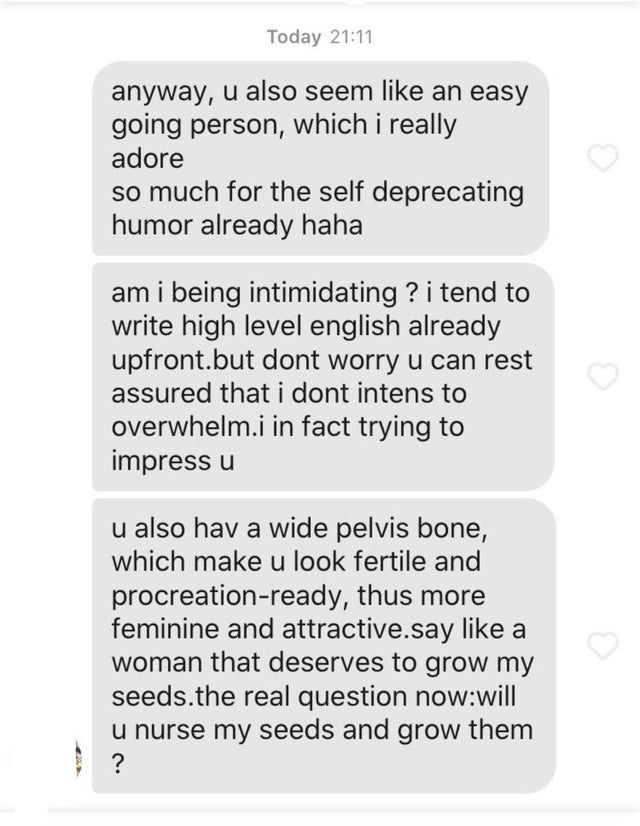Click 'write high level english already' line

pyautogui.click(x=306, y=326)
